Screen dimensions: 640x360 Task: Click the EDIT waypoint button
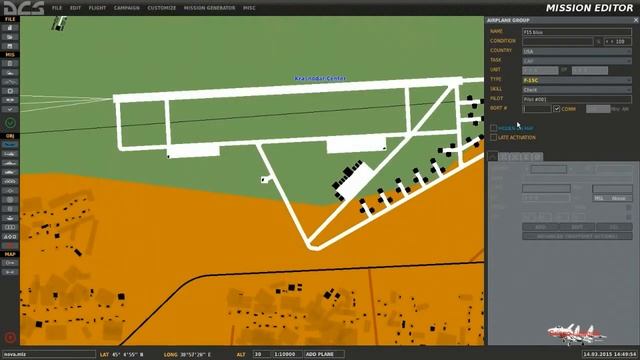coord(577,227)
